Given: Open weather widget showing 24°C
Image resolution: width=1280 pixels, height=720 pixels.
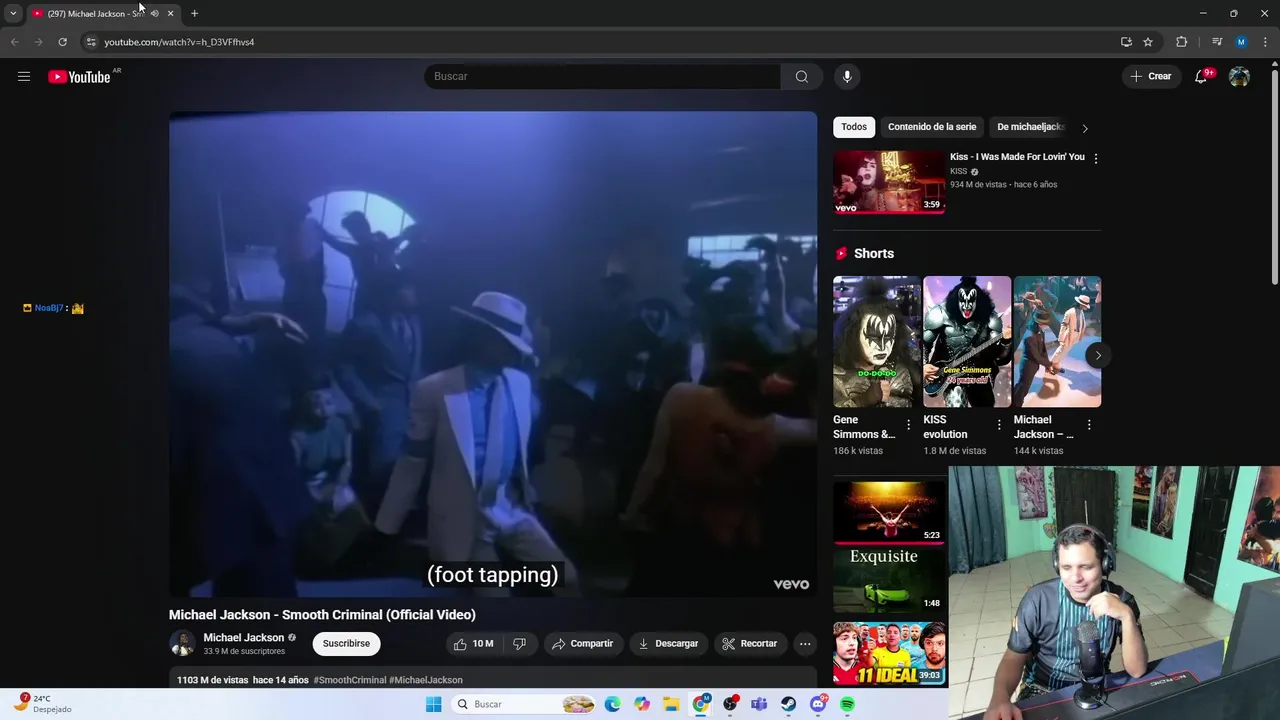Looking at the screenshot, I should [42, 704].
